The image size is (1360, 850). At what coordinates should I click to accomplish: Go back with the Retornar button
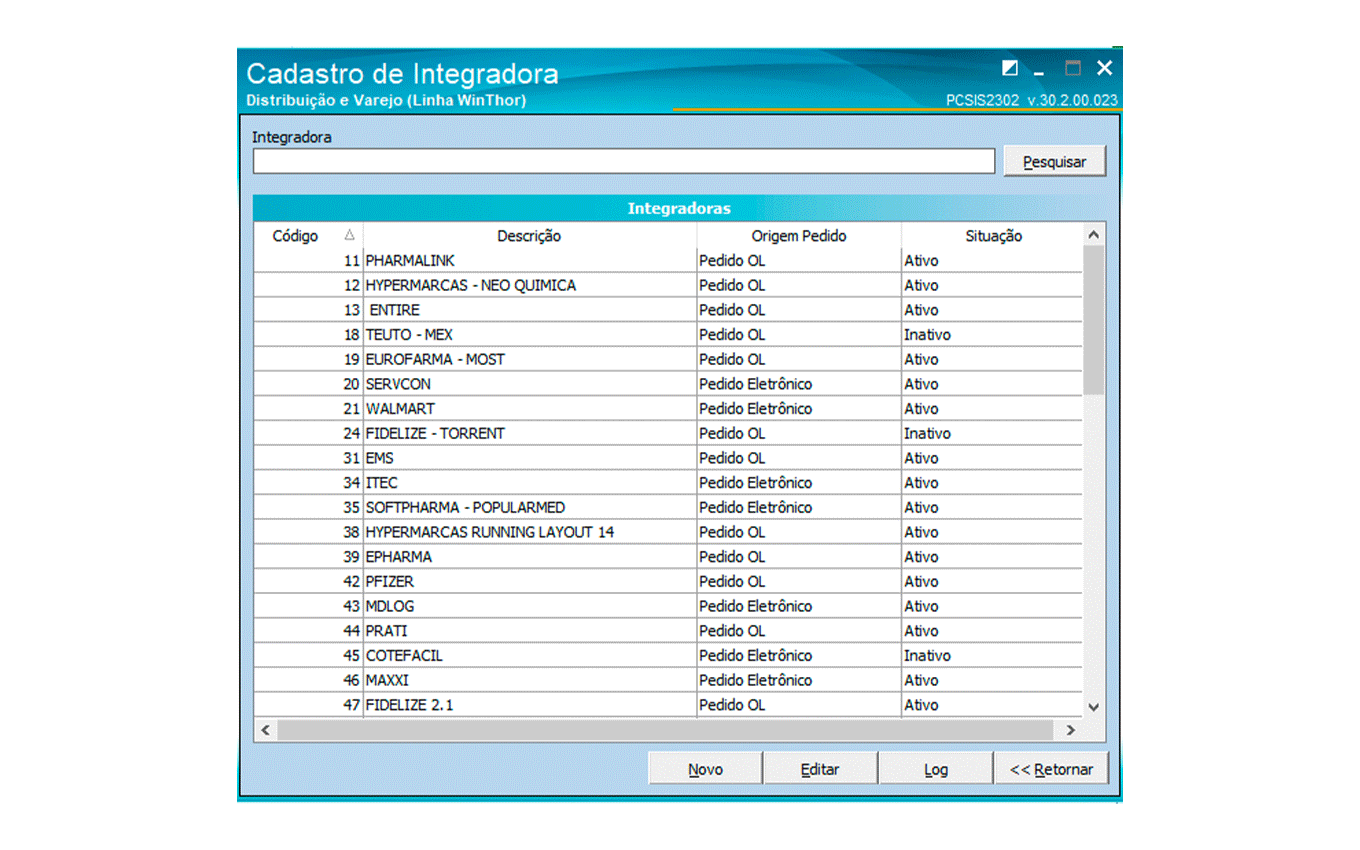pyautogui.click(x=1051, y=769)
